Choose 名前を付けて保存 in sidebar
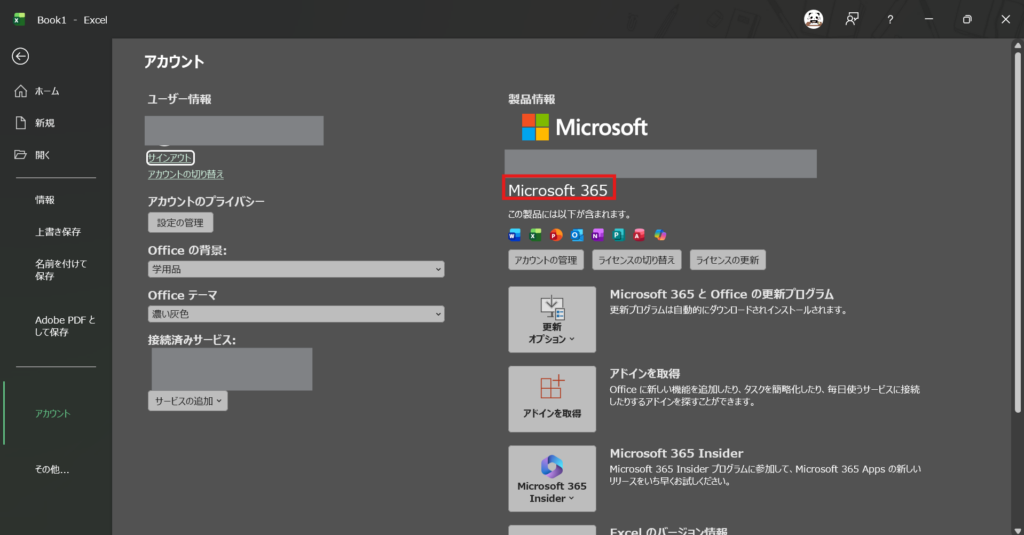 (x=62, y=270)
